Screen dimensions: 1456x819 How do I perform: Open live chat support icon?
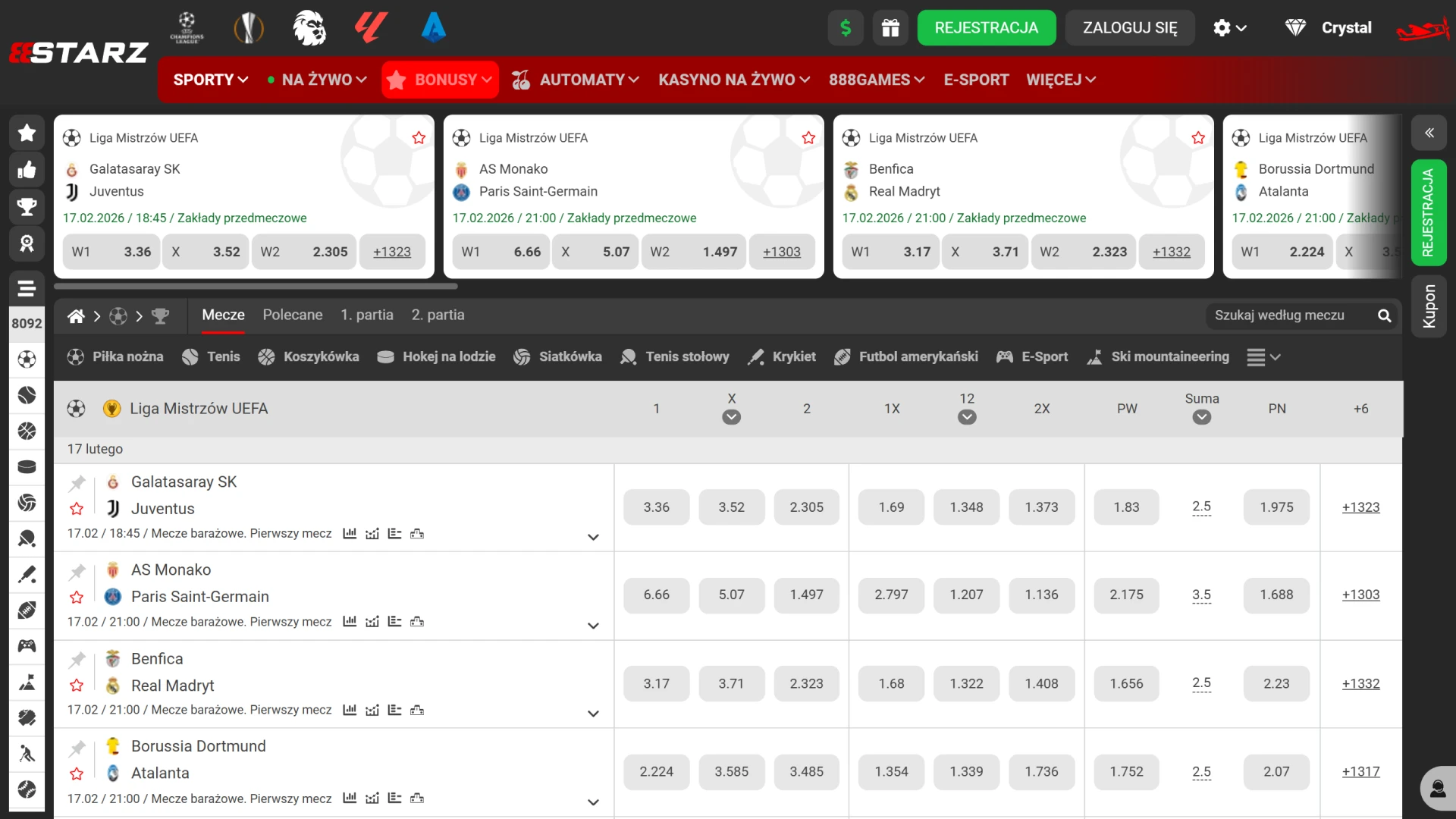click(x=1437, y=789)
